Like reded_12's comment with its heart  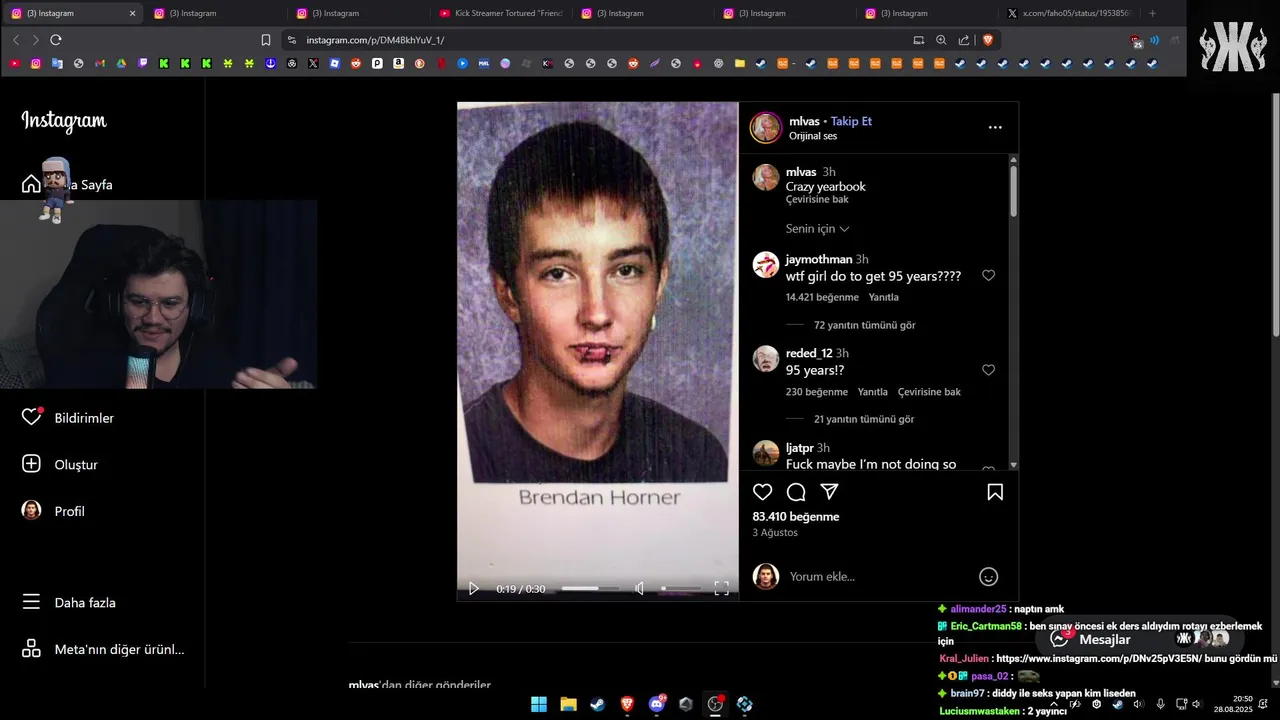[x=988, y=370]
